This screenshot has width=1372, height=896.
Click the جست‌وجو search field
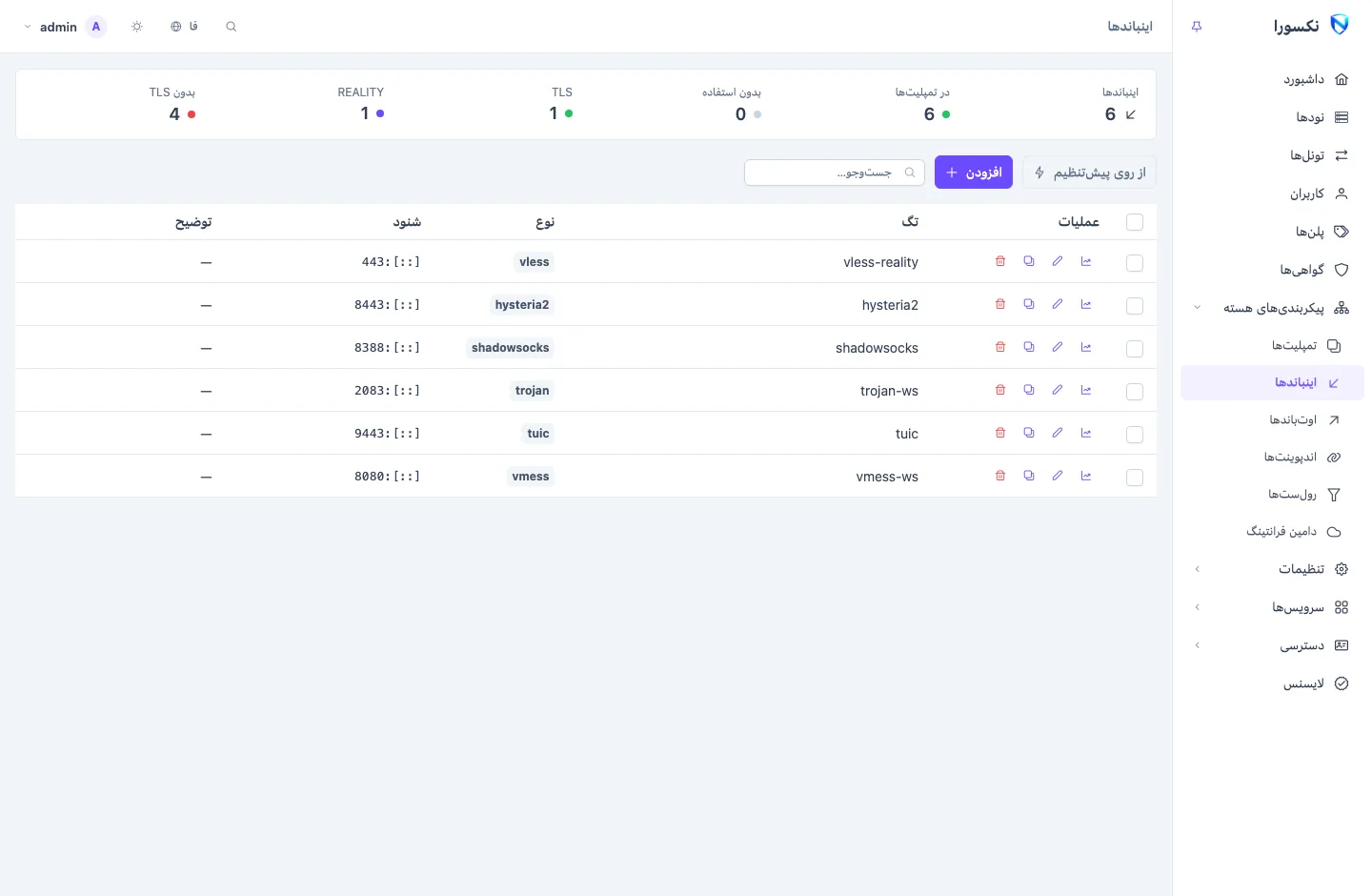pyautogui.click(x=835, y=173)
